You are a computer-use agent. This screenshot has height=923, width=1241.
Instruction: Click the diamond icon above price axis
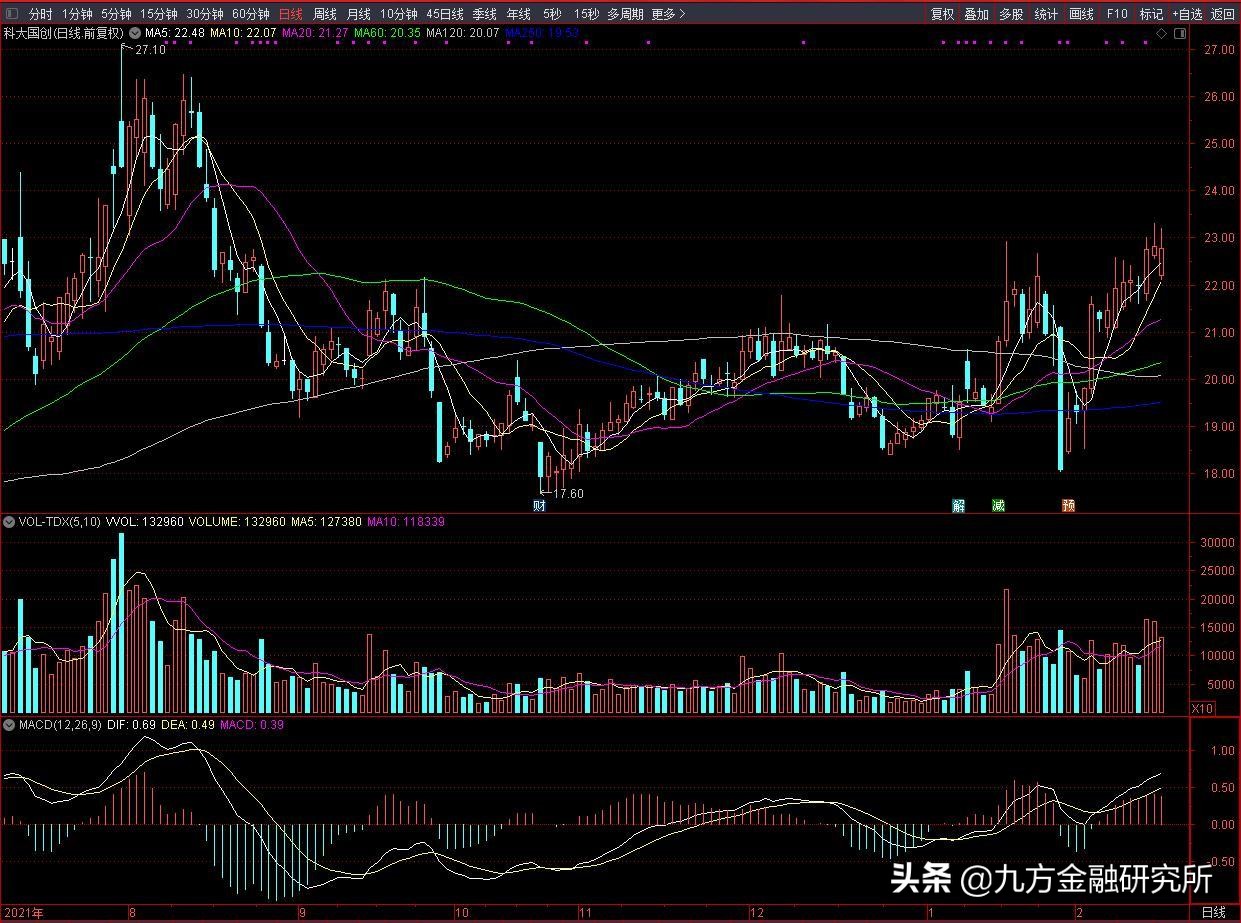[x=1161, y=33]
